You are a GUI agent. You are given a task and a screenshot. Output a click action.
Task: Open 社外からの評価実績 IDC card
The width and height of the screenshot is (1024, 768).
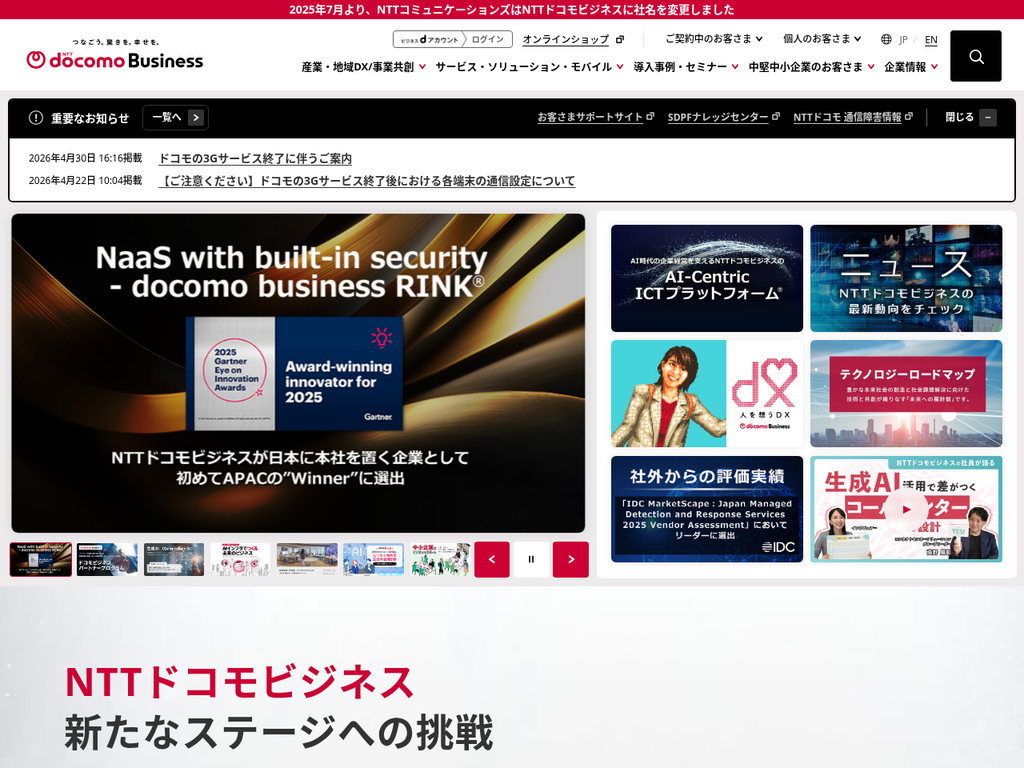point(707,509)
